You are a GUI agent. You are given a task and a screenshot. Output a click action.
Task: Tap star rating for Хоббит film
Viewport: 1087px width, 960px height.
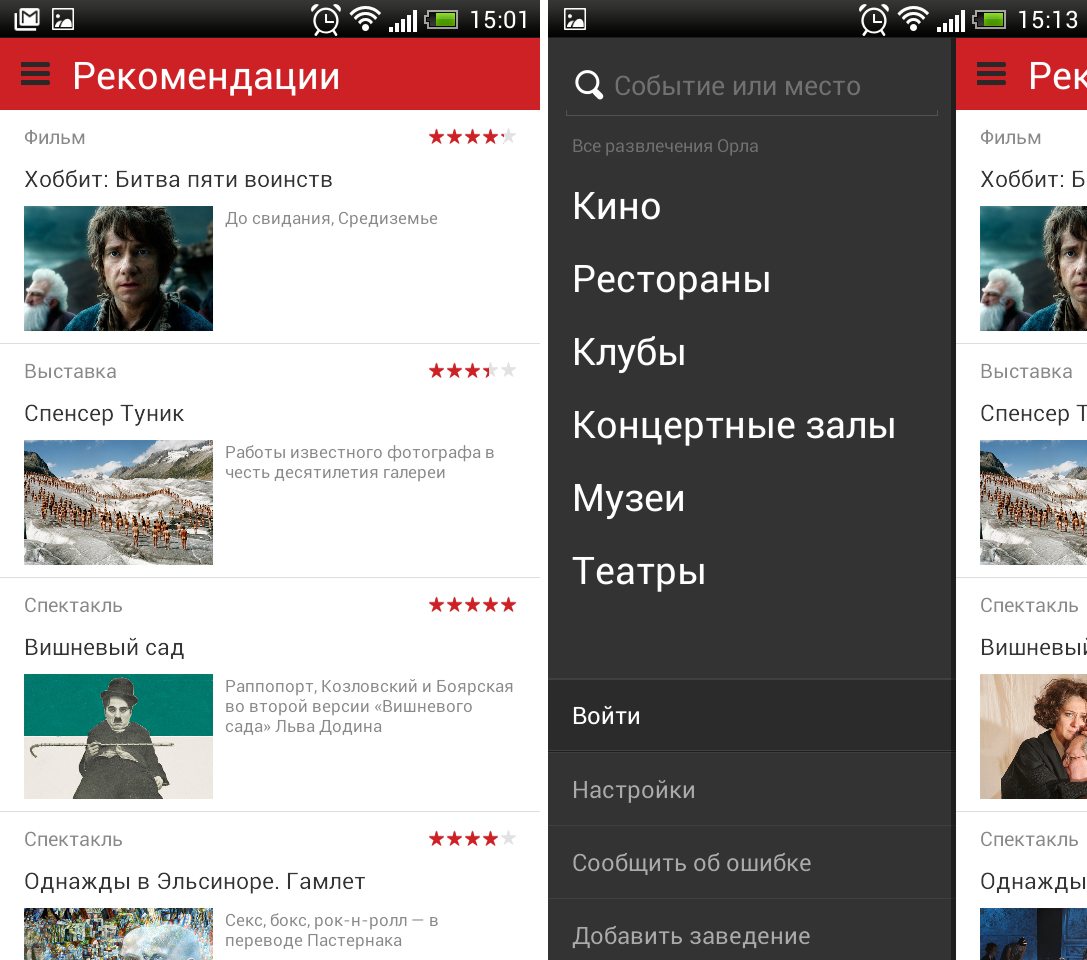pyautogui.click(x=472, y=137)
